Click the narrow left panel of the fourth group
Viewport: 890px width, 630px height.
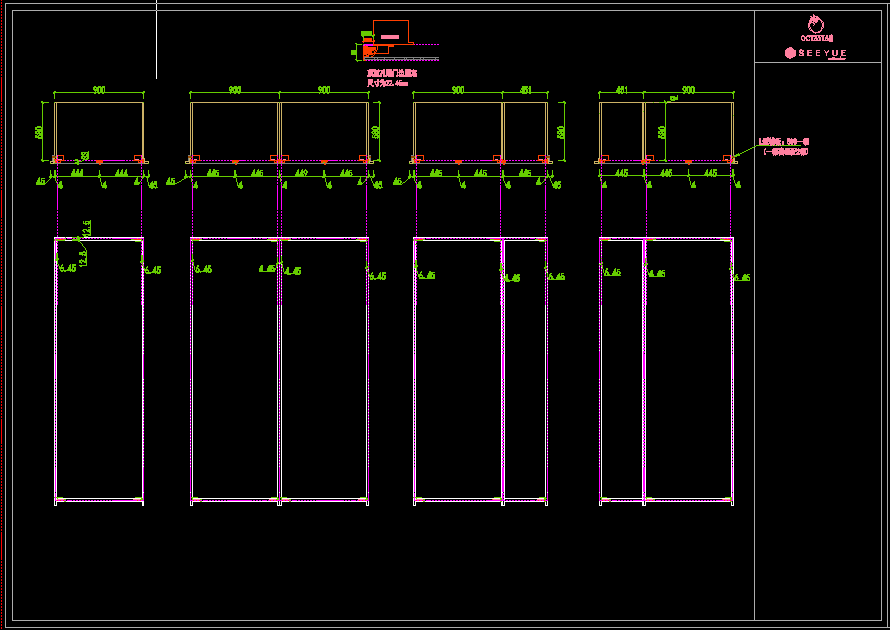pyautogui.click(x=621, y=370)
